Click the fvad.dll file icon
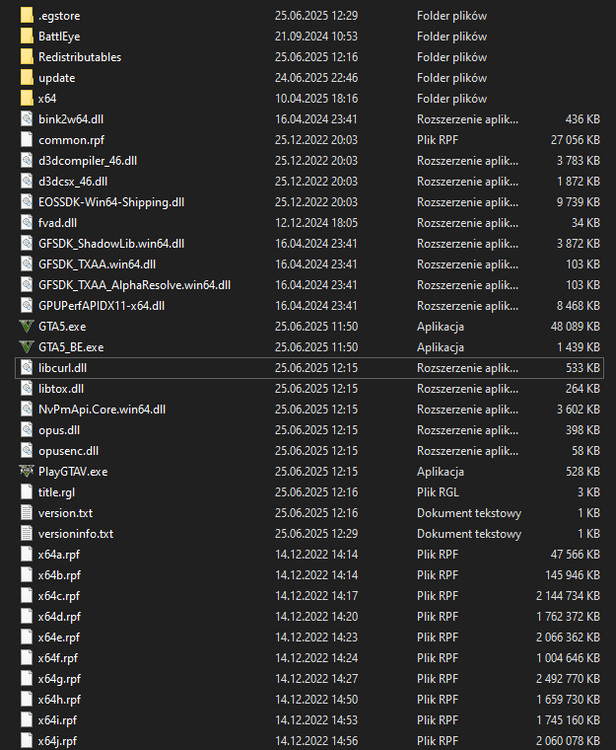This screenshot has width=616, height=750. [27, 223]
